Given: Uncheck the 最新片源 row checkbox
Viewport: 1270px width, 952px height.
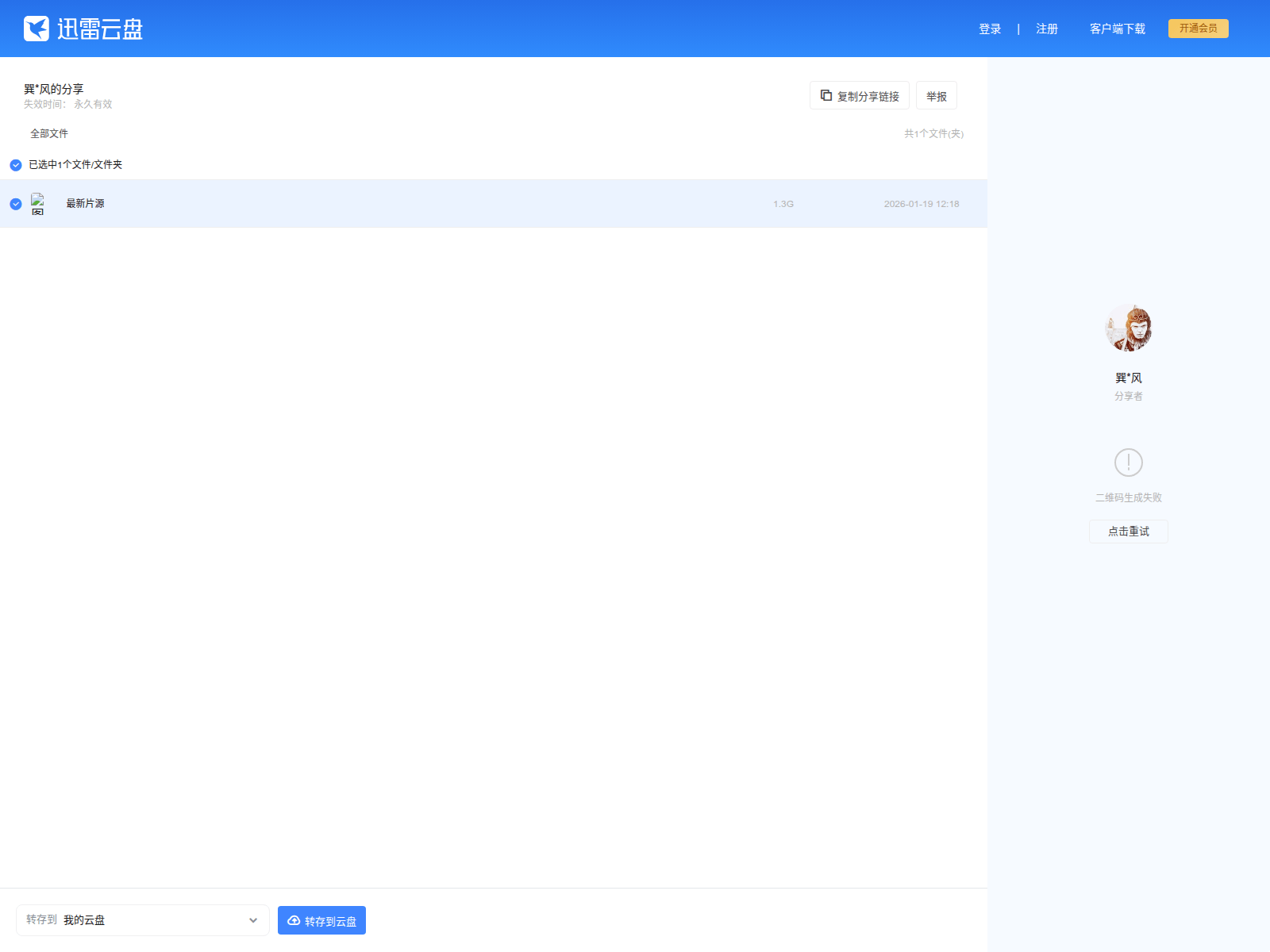Looking at the screenshot, I should [x=16, y=204].
